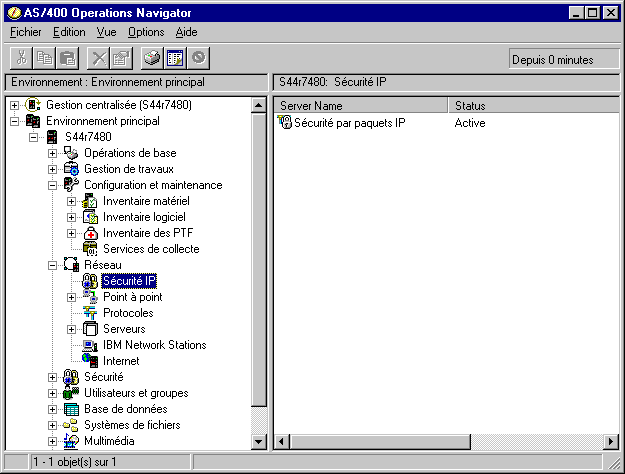
Task: Open the Vue menu
Action: click(x=106, y=32)
